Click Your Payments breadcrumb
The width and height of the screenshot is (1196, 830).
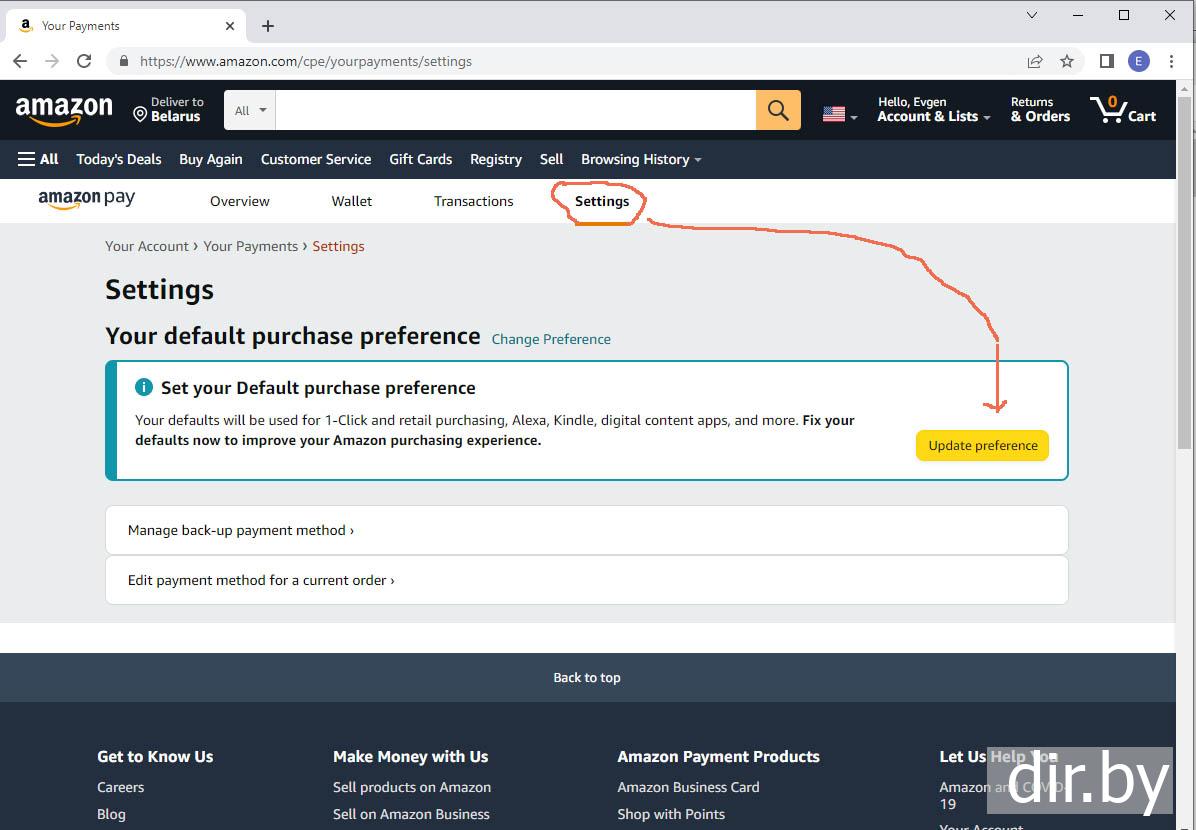tap(250, 246)
